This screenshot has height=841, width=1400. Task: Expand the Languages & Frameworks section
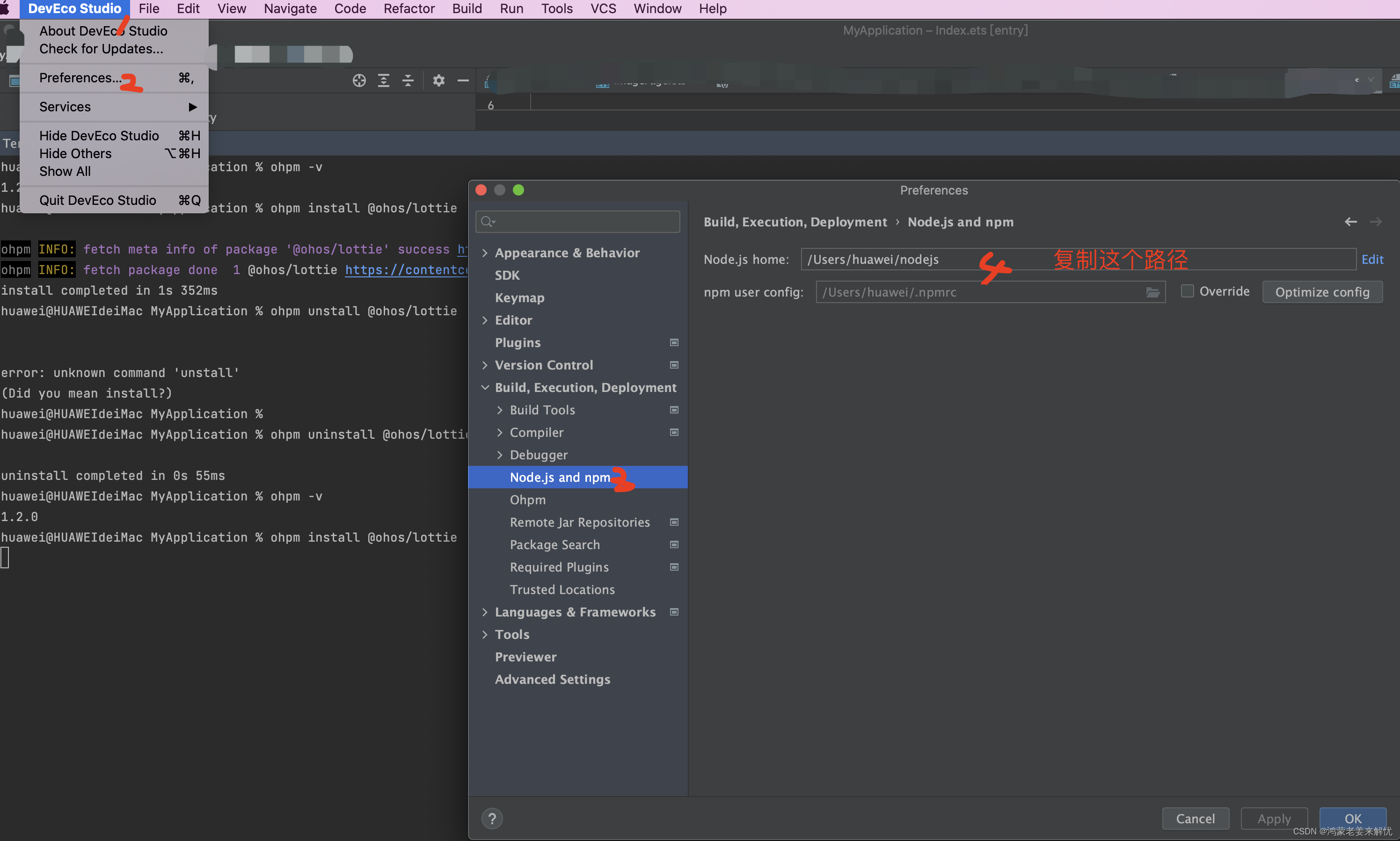pyautogui.click(x=485, y=612)
